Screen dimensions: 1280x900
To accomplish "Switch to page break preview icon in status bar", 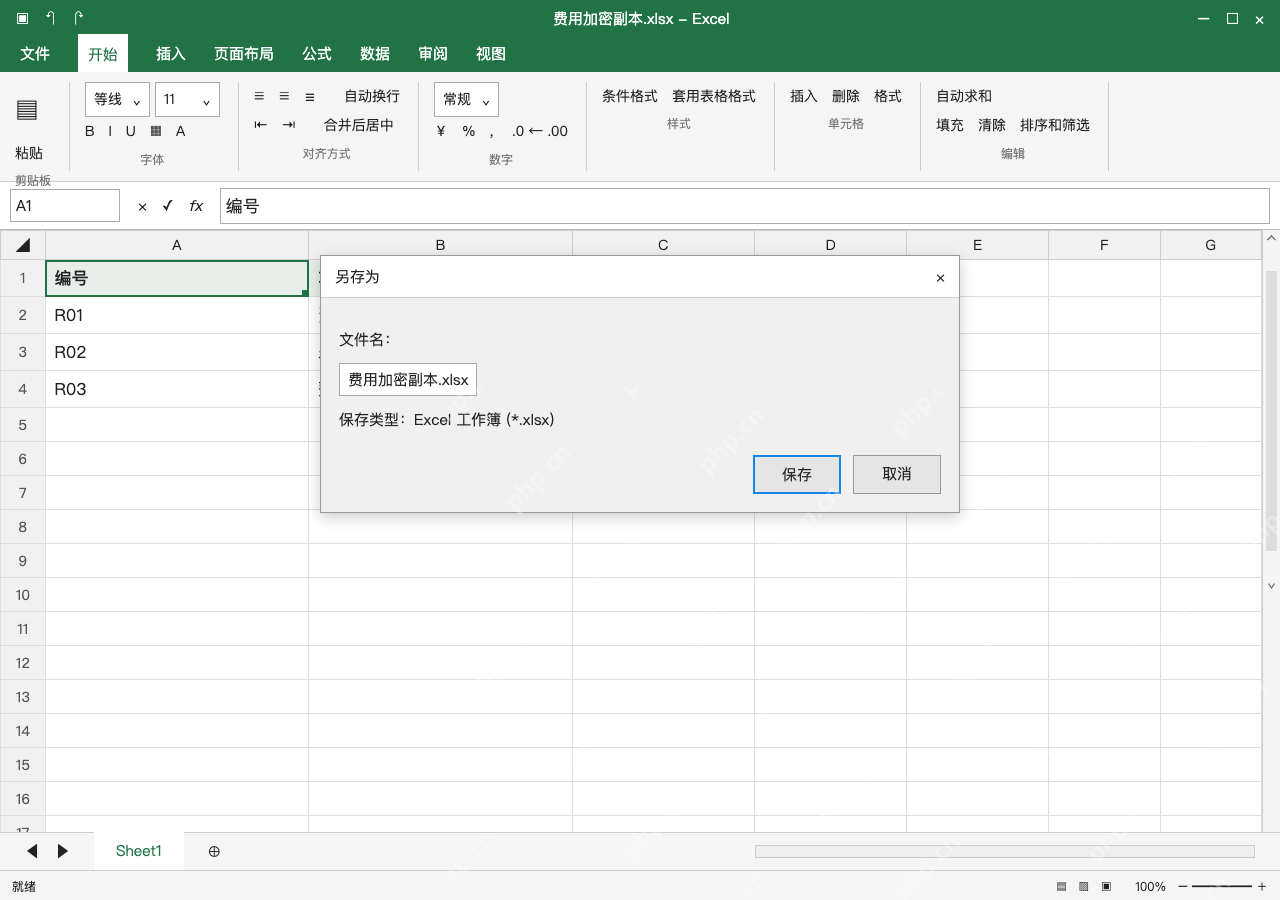I will pyautogui.click(x=1106, y=887).
